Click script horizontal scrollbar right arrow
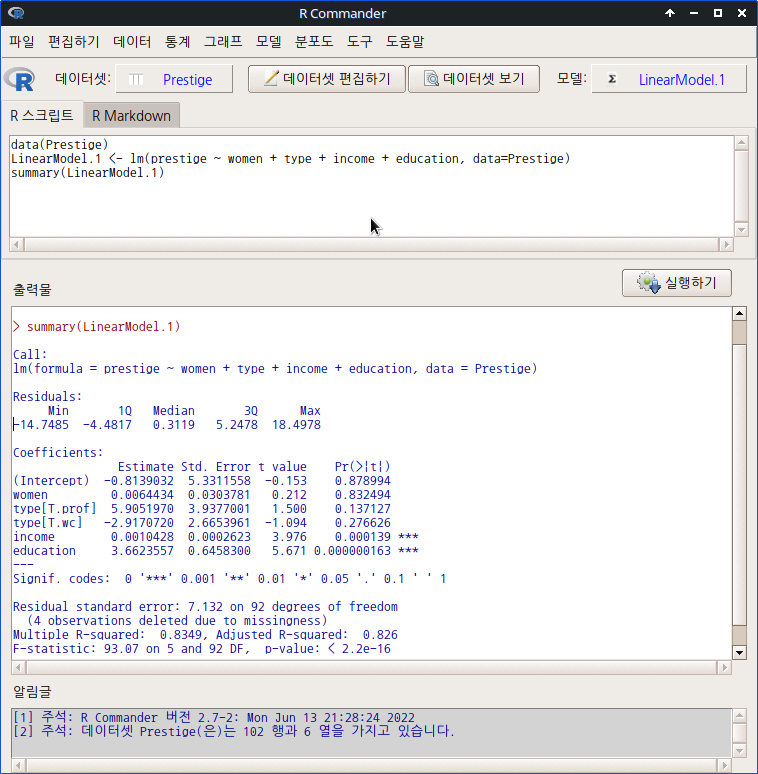758x774 pixels. [x=726, y=244]
